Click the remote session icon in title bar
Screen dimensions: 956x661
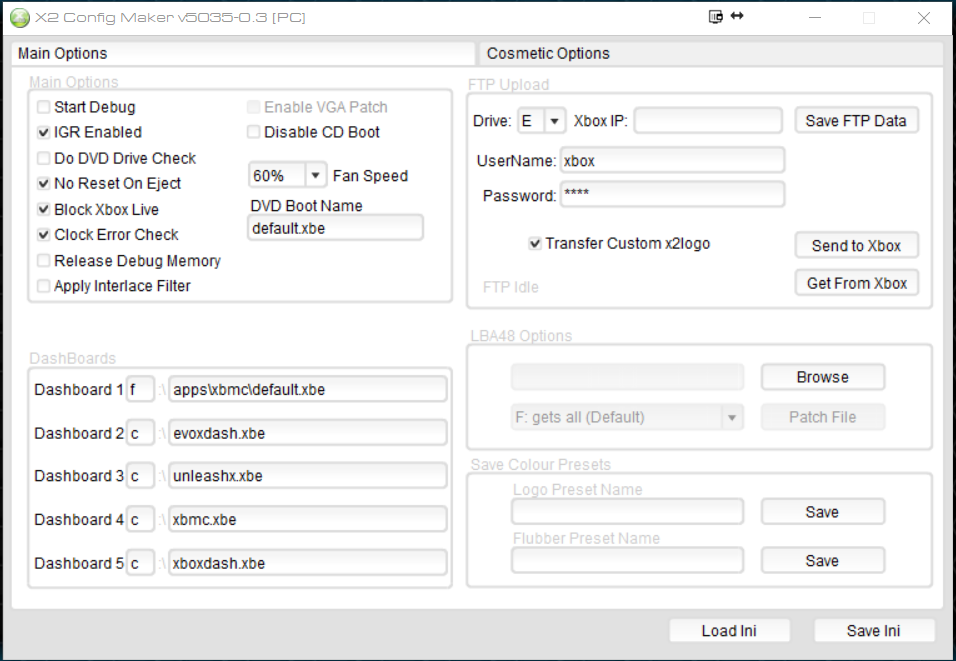pyautogui.click(x=716, y=16)
